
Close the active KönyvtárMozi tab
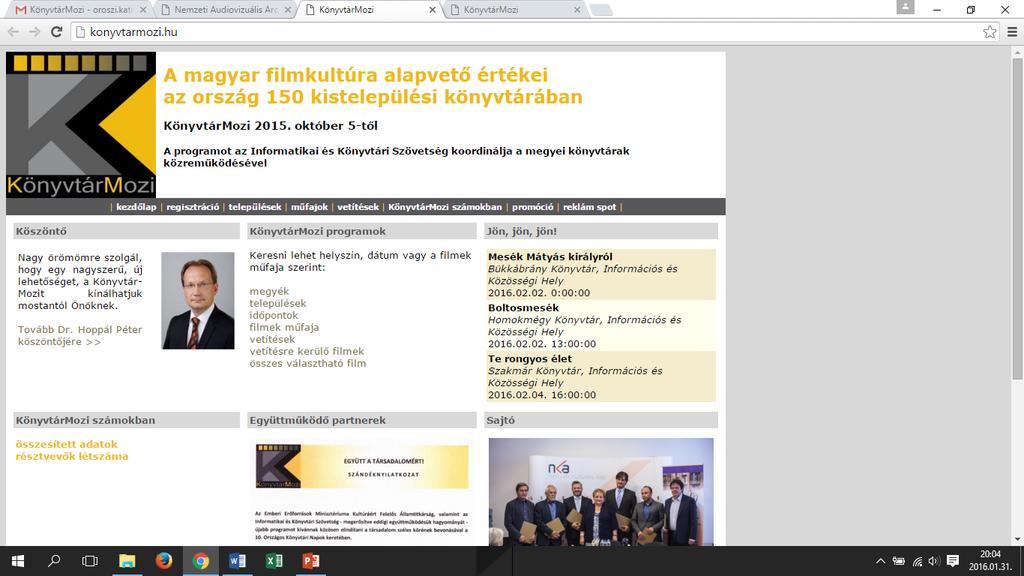point(432,10)
